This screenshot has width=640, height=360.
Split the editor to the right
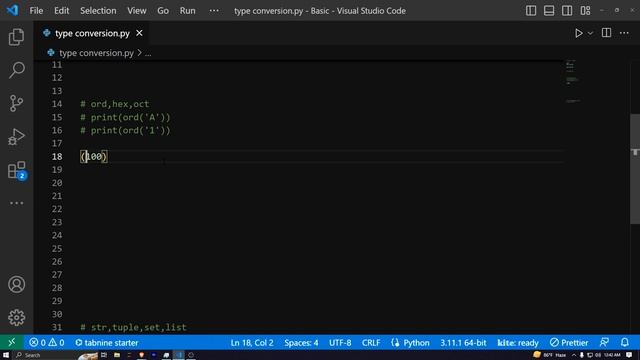606,33
